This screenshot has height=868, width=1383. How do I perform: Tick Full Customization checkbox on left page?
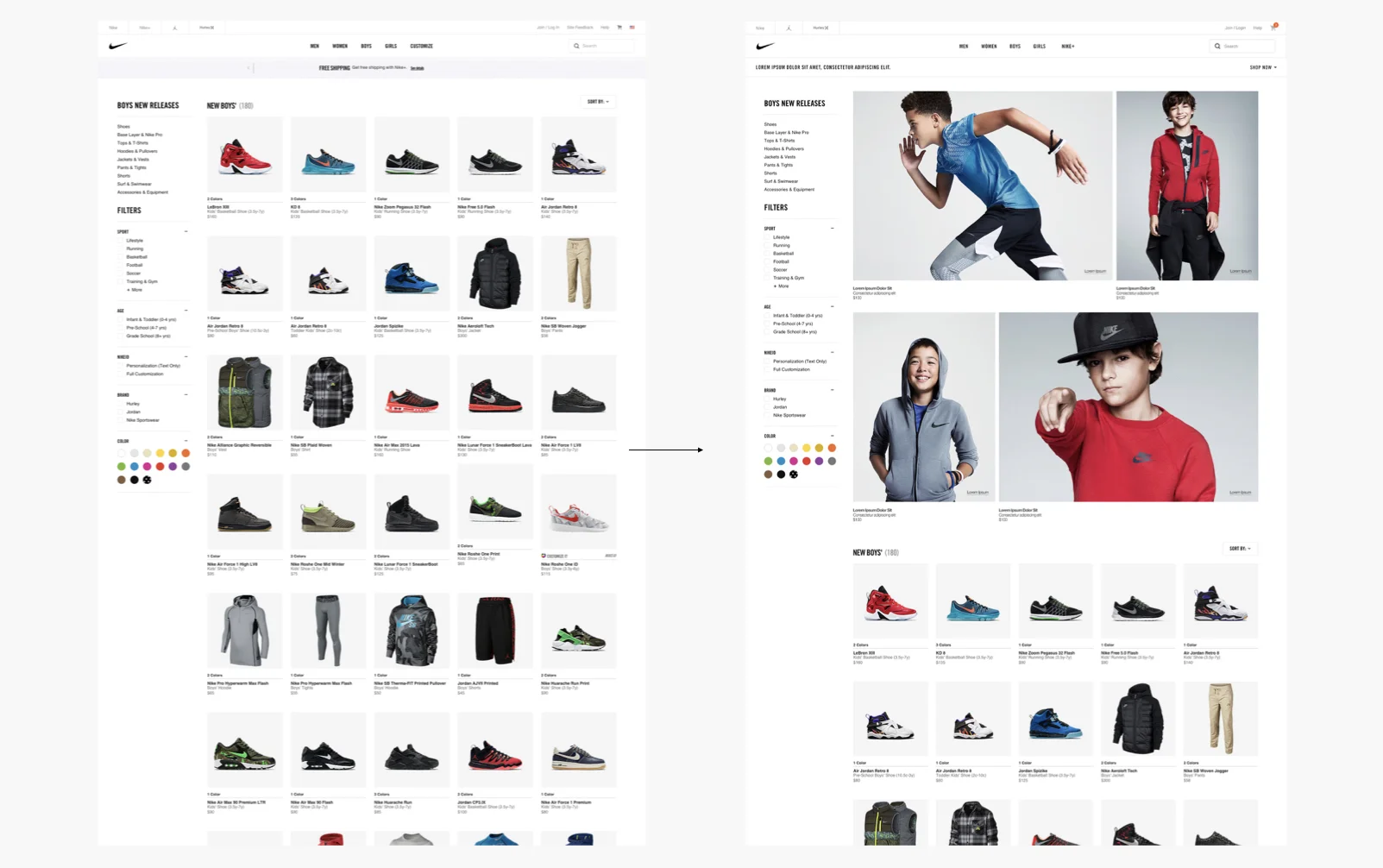pos(121,374)
